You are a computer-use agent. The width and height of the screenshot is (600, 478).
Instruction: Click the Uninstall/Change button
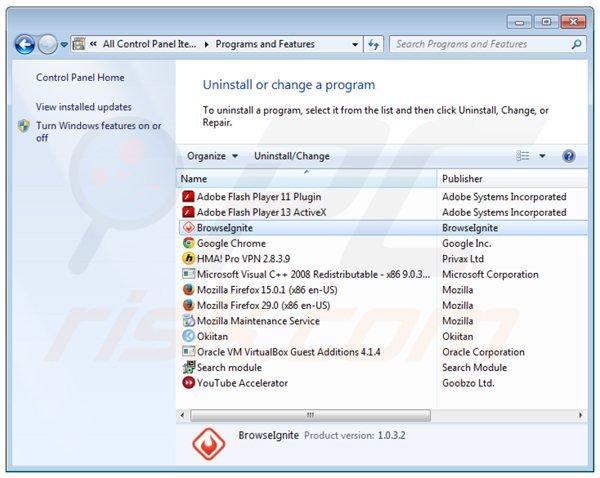(x=292, y=156)
